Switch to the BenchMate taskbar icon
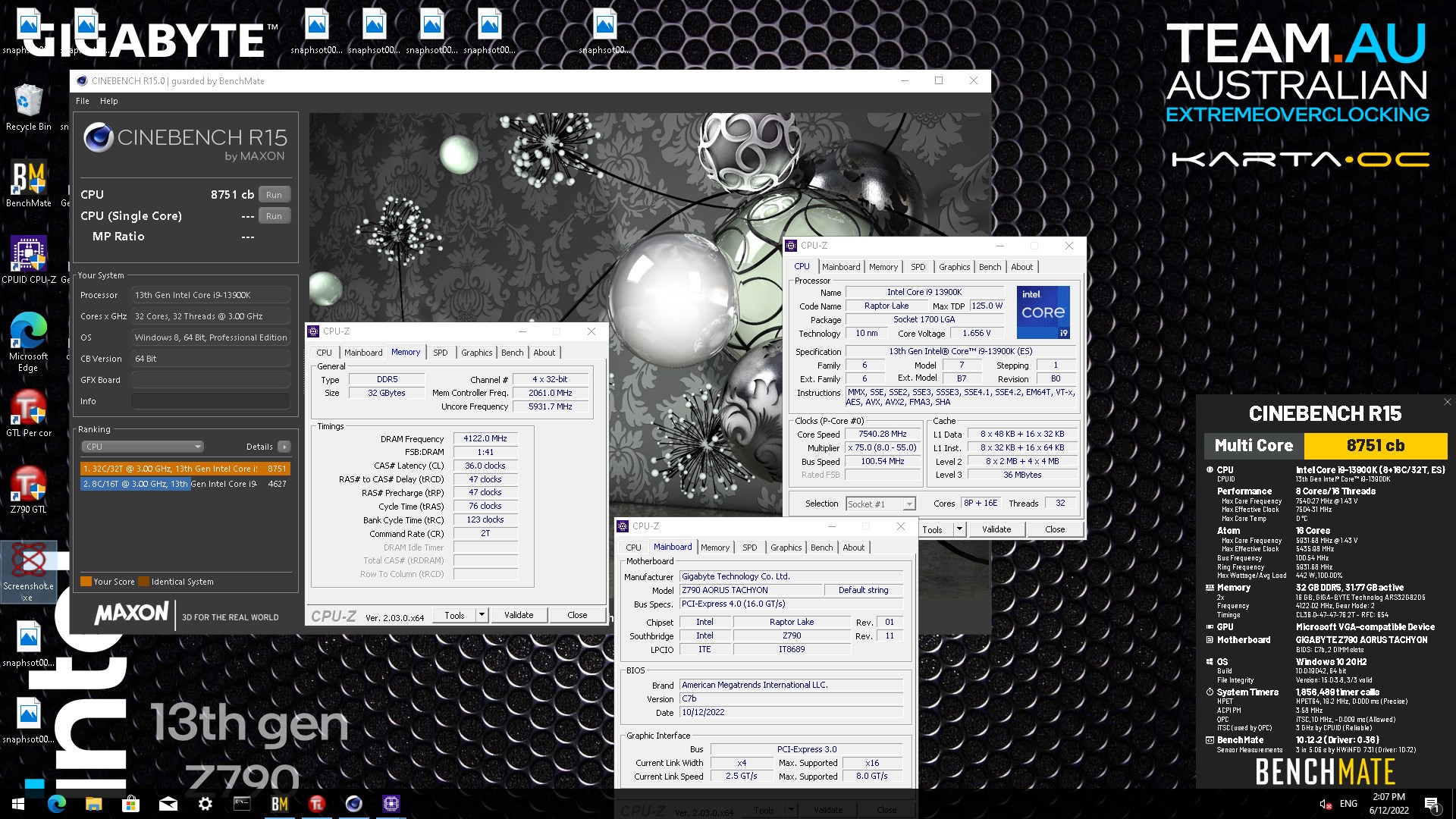 (x=279, y=804)
